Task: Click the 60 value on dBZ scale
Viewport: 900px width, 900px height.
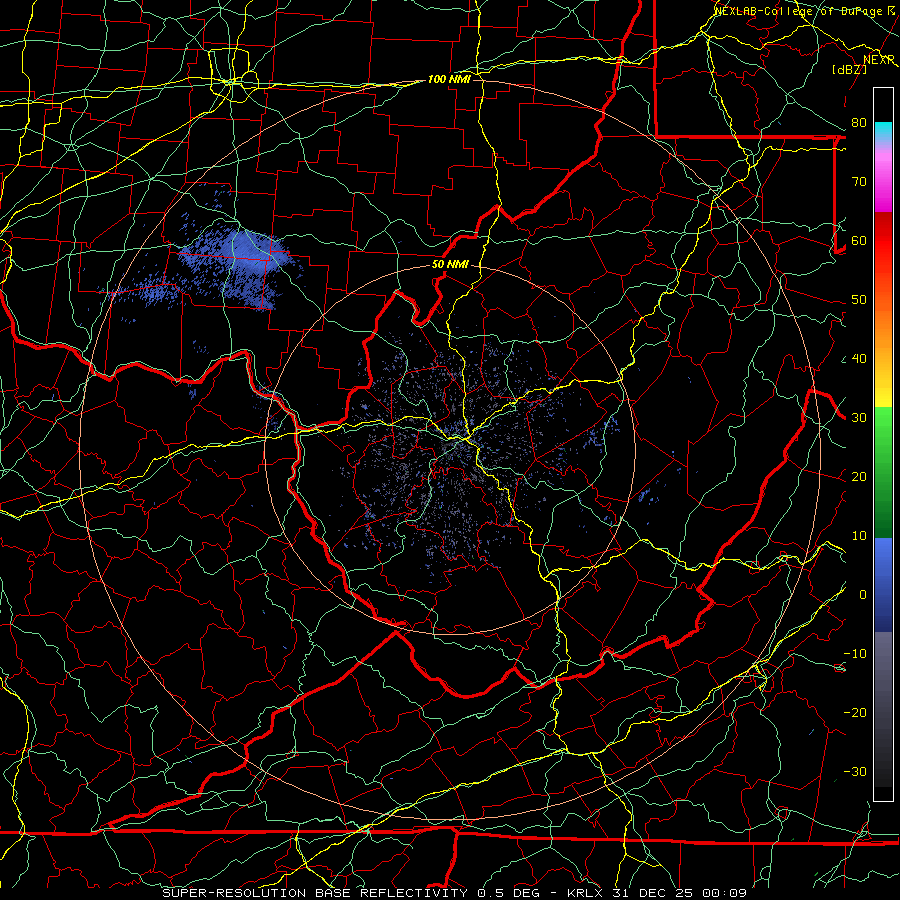Action: [x=859, y=240]
